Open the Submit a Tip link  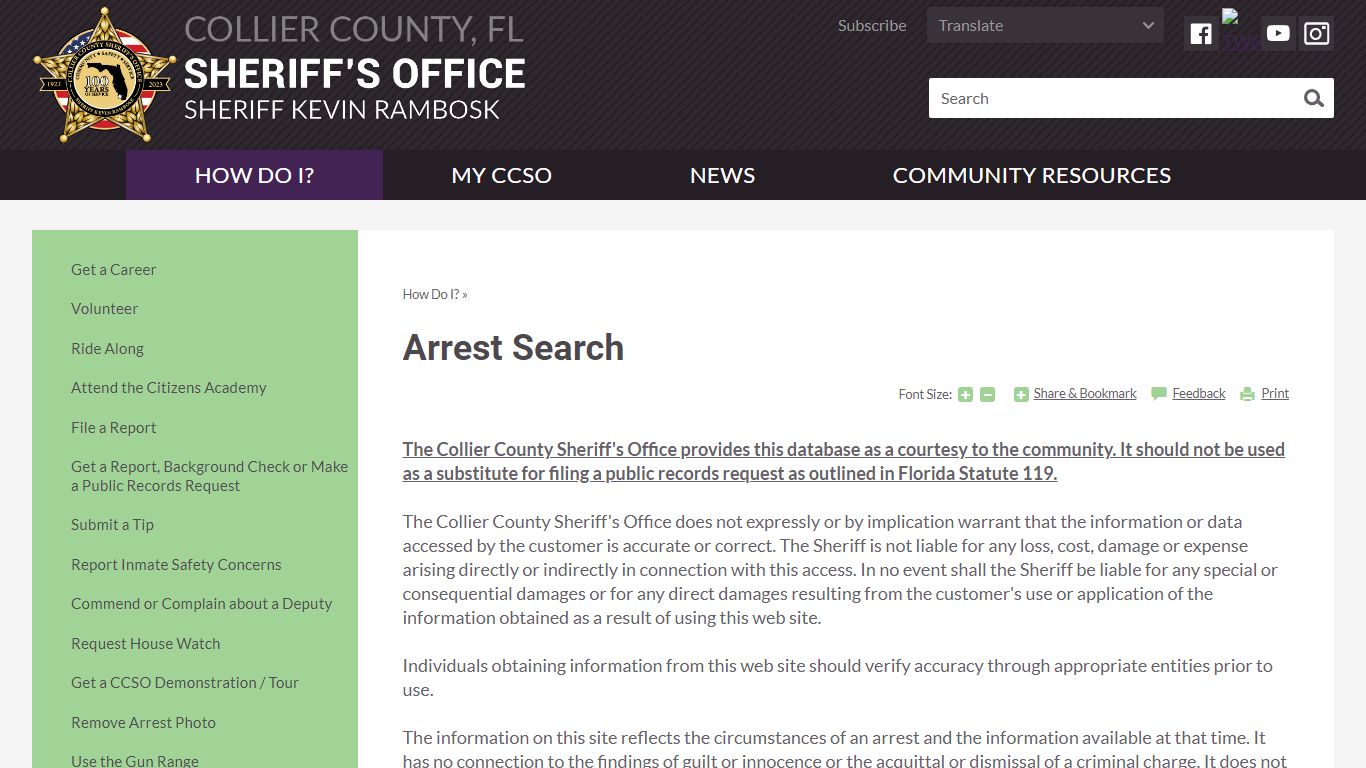point(112,524)
